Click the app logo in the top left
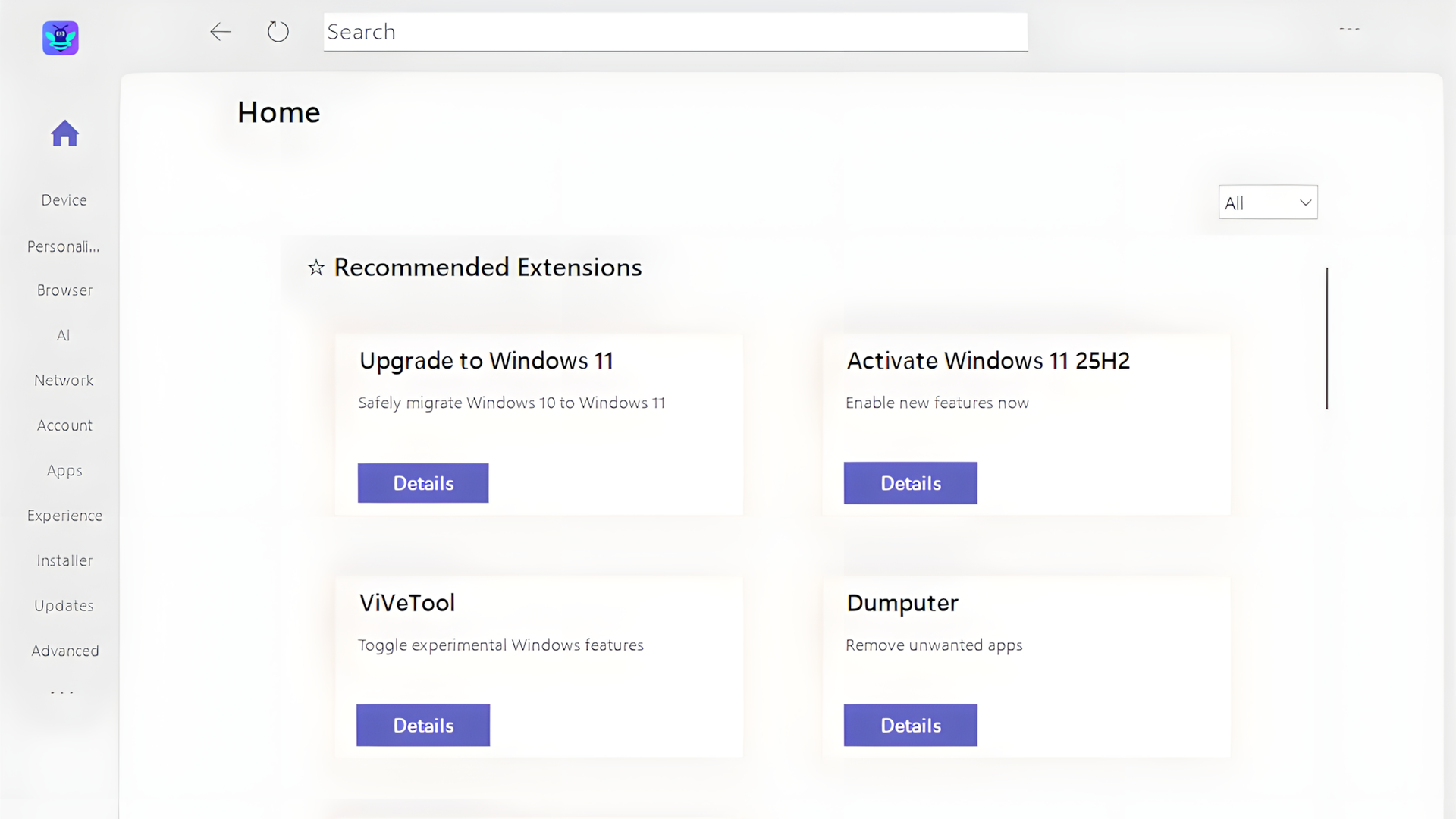Image resolution: width=1456 pixels, height=819 pixels. (x=60, y=38)
